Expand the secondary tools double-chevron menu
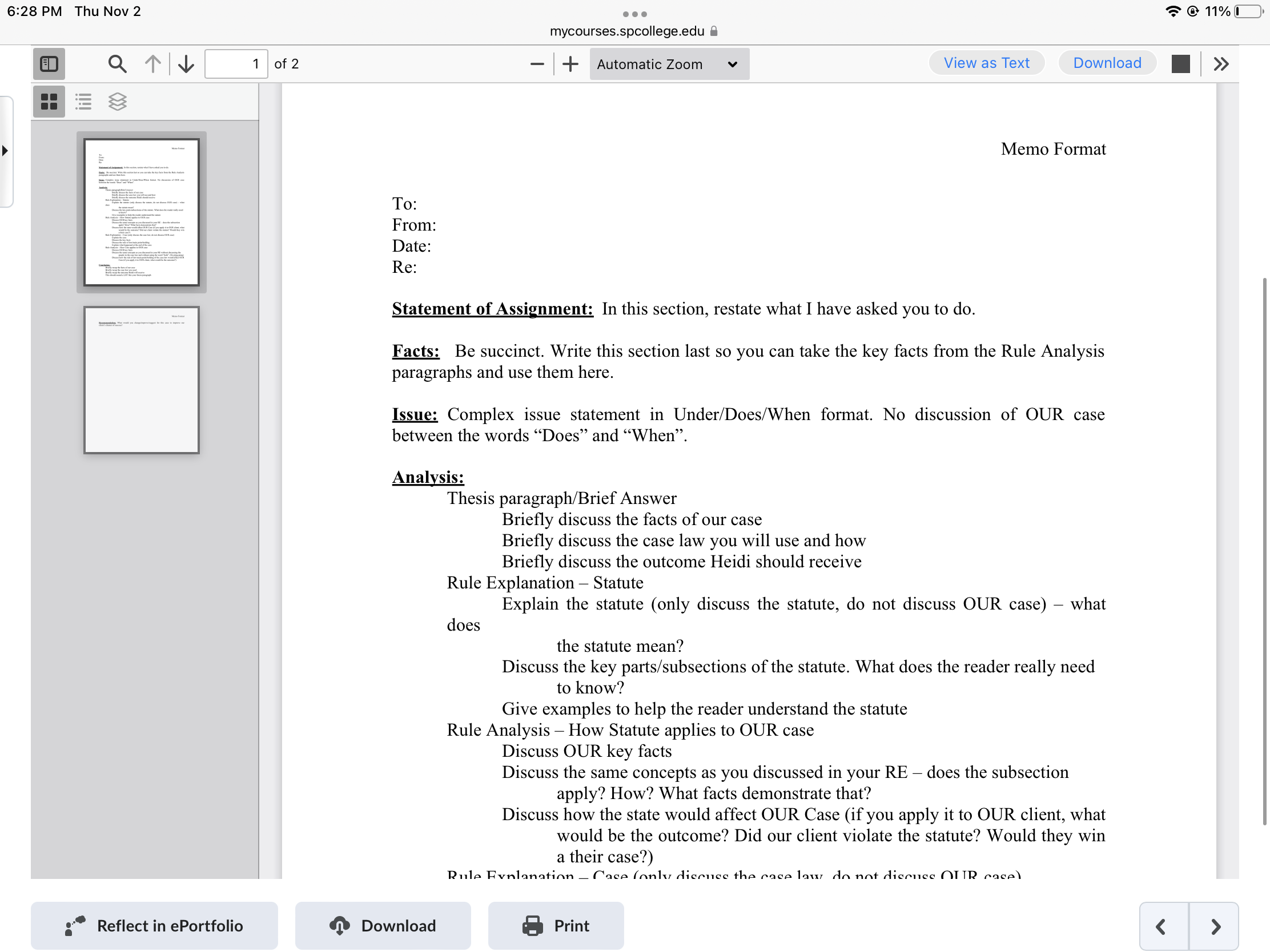This screenshot has height=952, width=1270. pos(1221,64)
